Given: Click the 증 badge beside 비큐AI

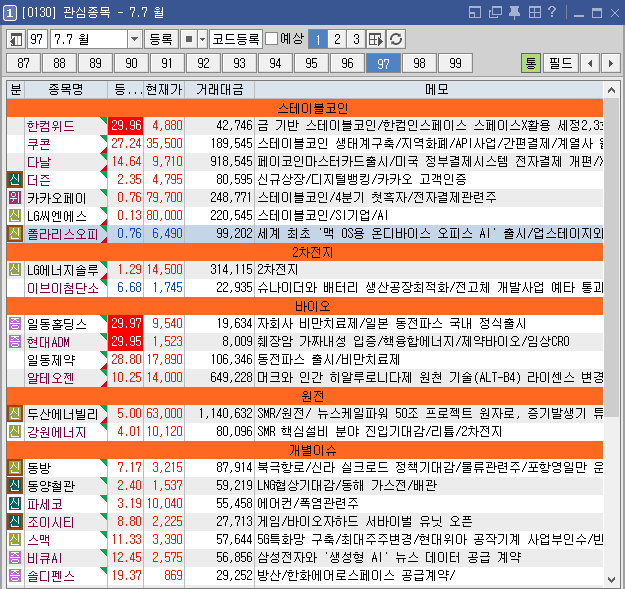Looking at the screenshot, I should pos(15,558).
